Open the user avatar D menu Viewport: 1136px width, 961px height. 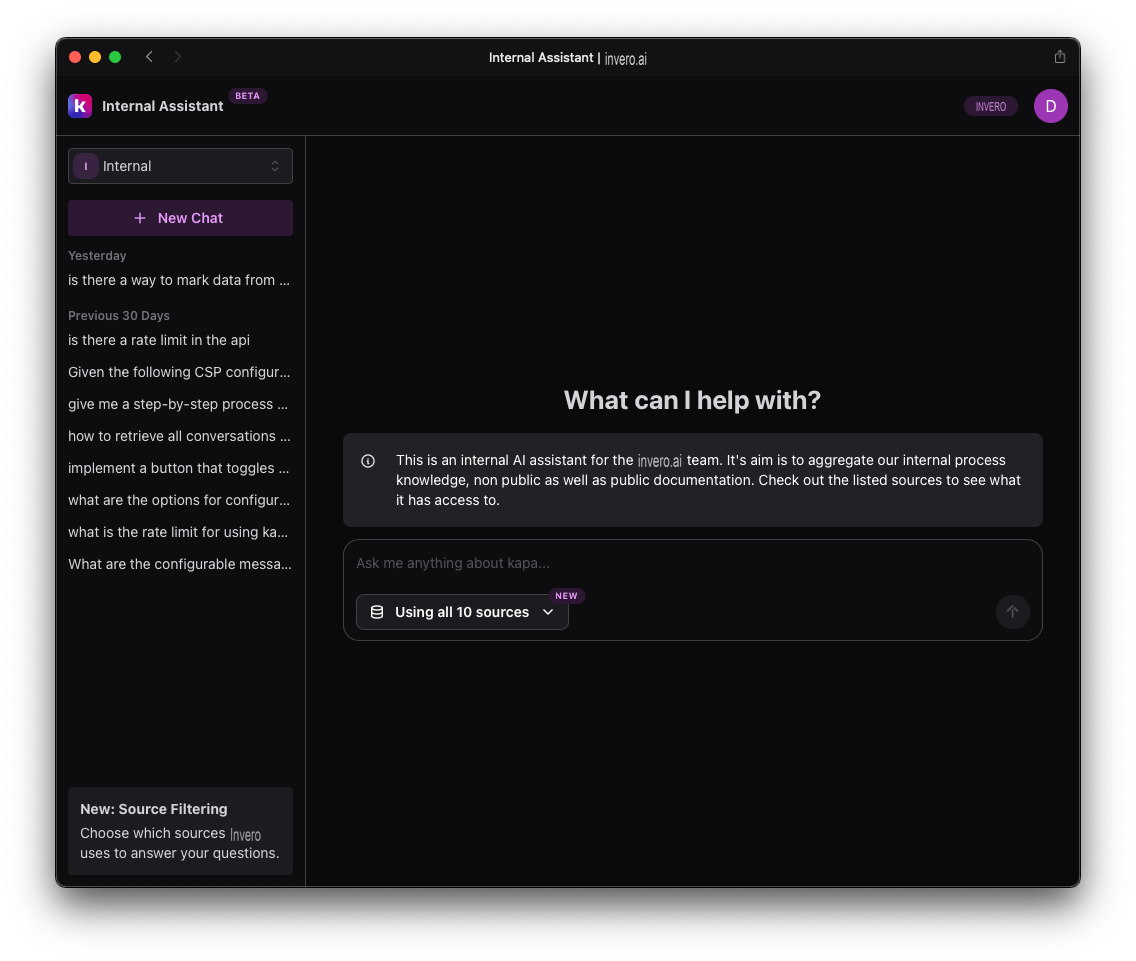pyautogui.click(x=1050, y=106)
